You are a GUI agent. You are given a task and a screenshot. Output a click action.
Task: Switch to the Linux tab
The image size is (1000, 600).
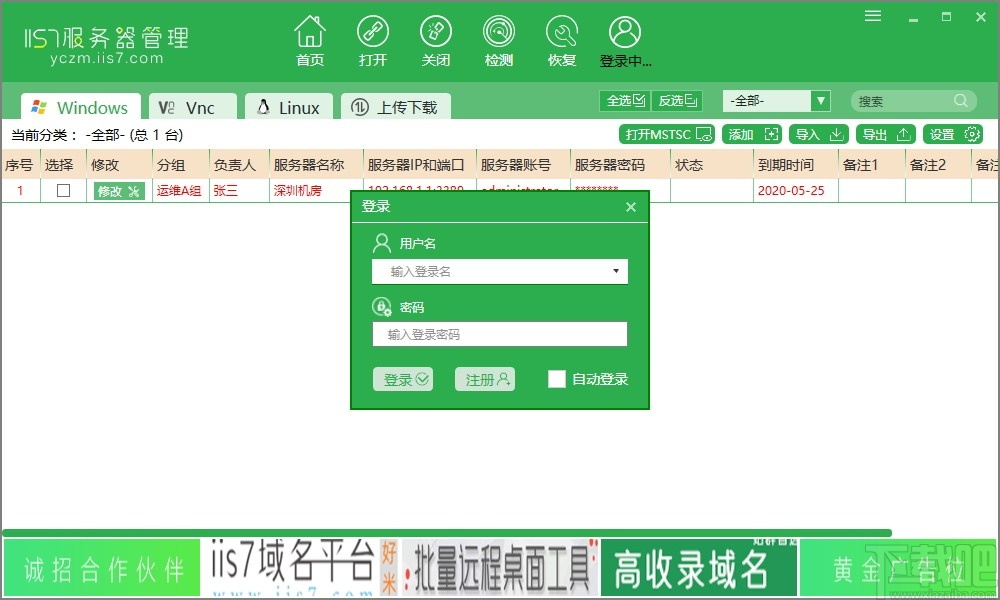pos(288,105)
